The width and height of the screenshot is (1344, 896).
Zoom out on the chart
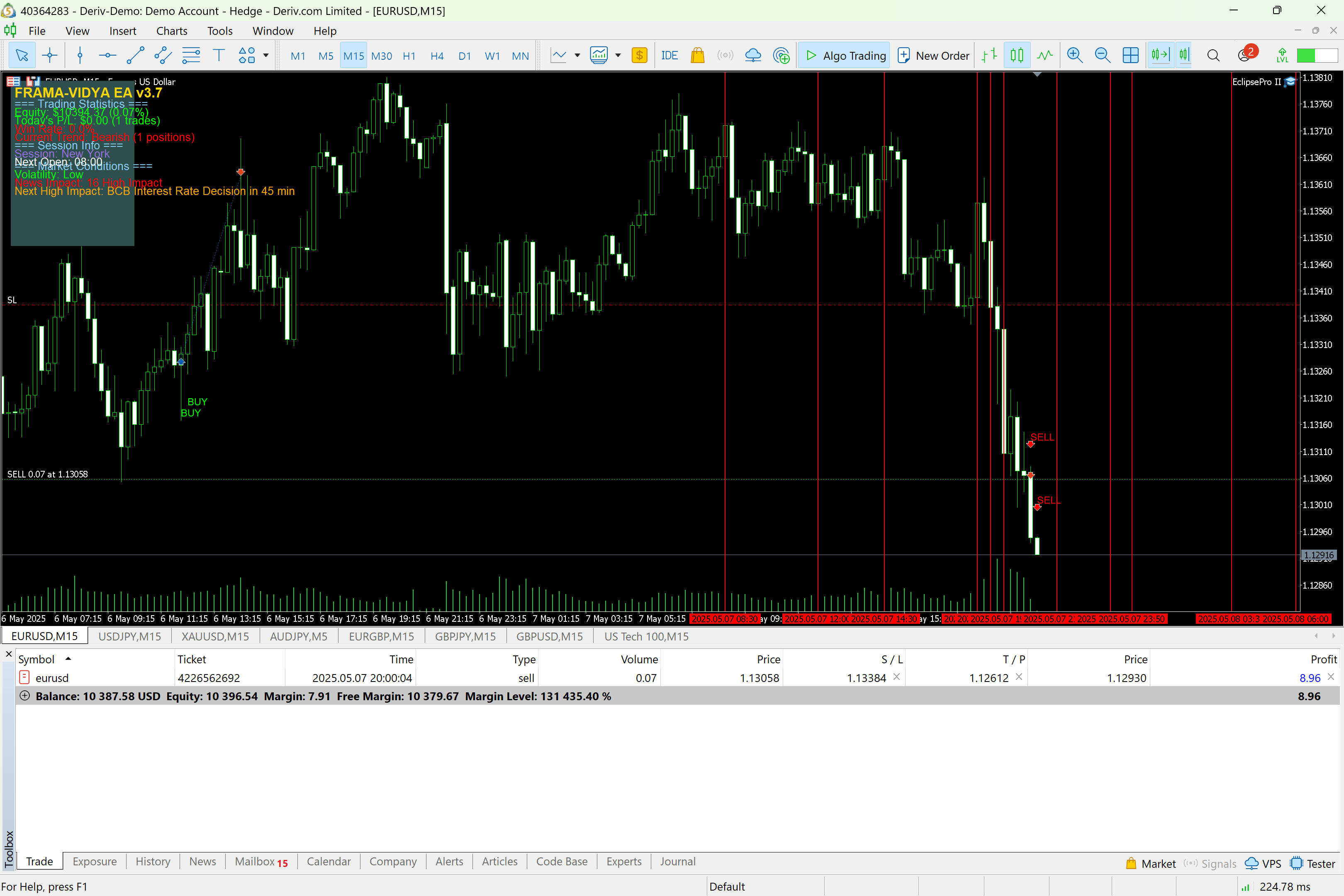[1103, 56]
